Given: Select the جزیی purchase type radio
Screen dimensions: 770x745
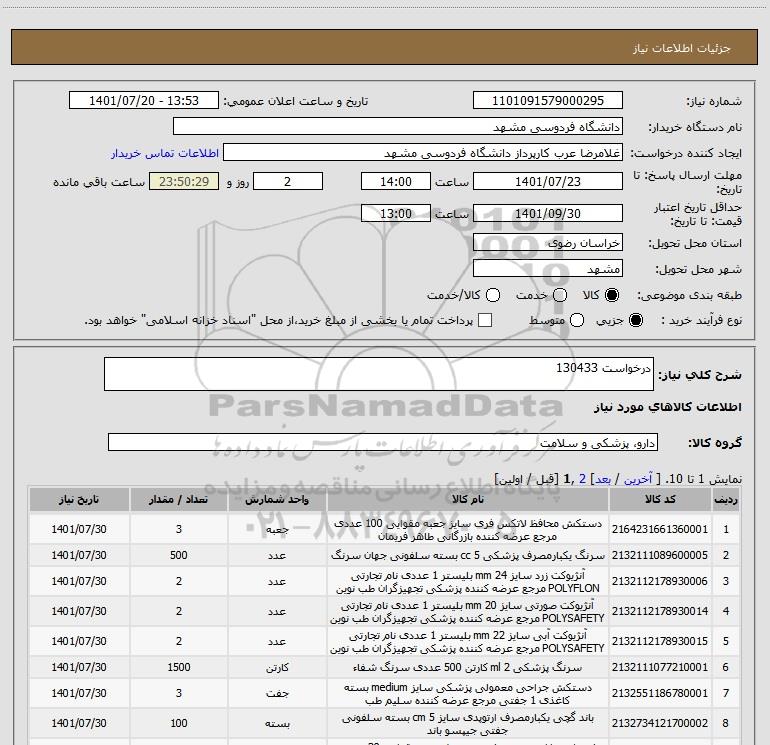Looking at the screenshot, I should [635, 320].
